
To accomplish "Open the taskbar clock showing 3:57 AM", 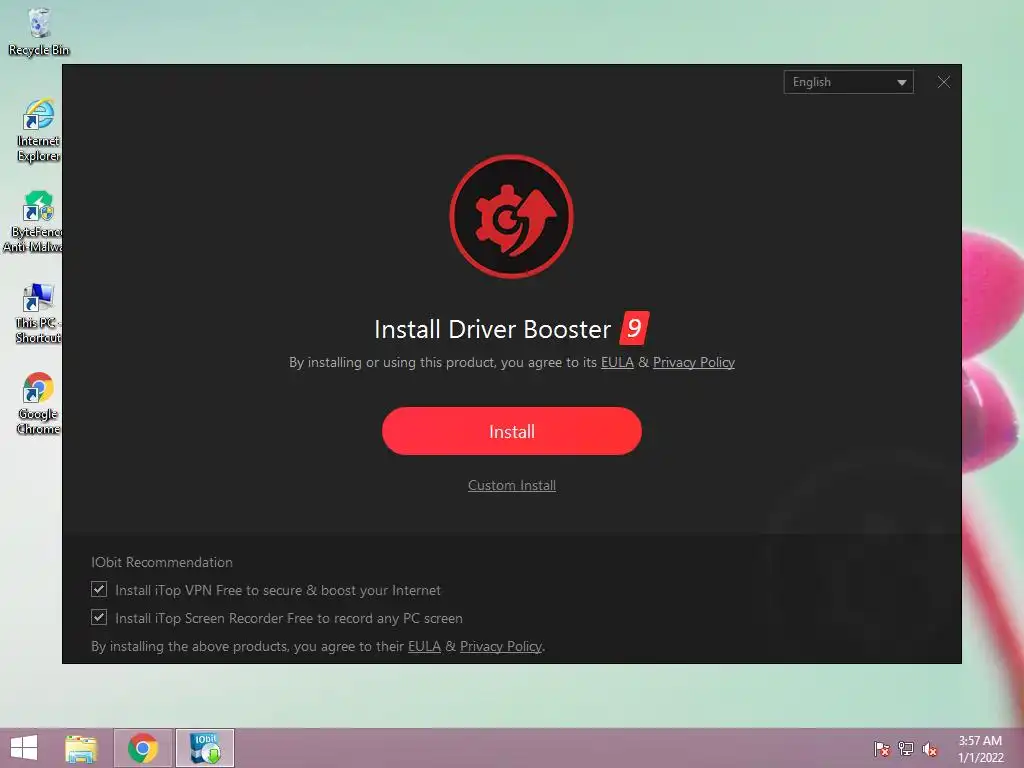I will pyautogui.click(x=980, y=749).
